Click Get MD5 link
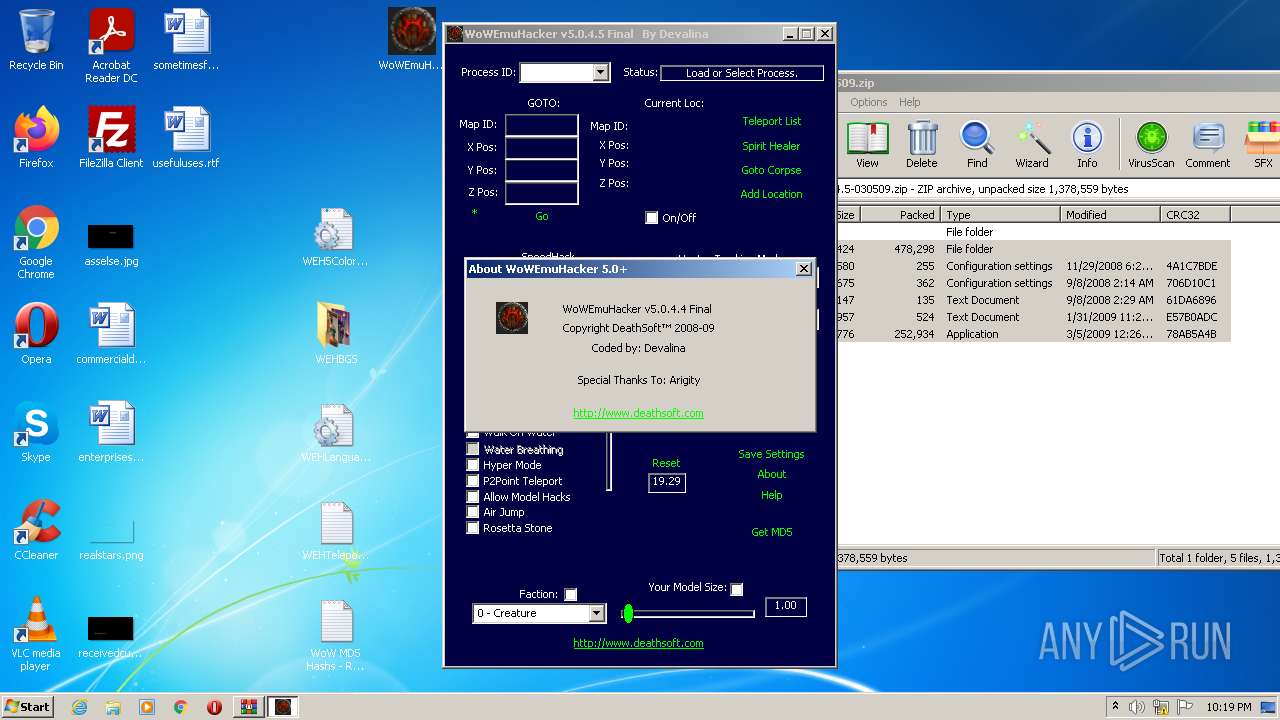 pyautogui.click(x=771, y=532)
